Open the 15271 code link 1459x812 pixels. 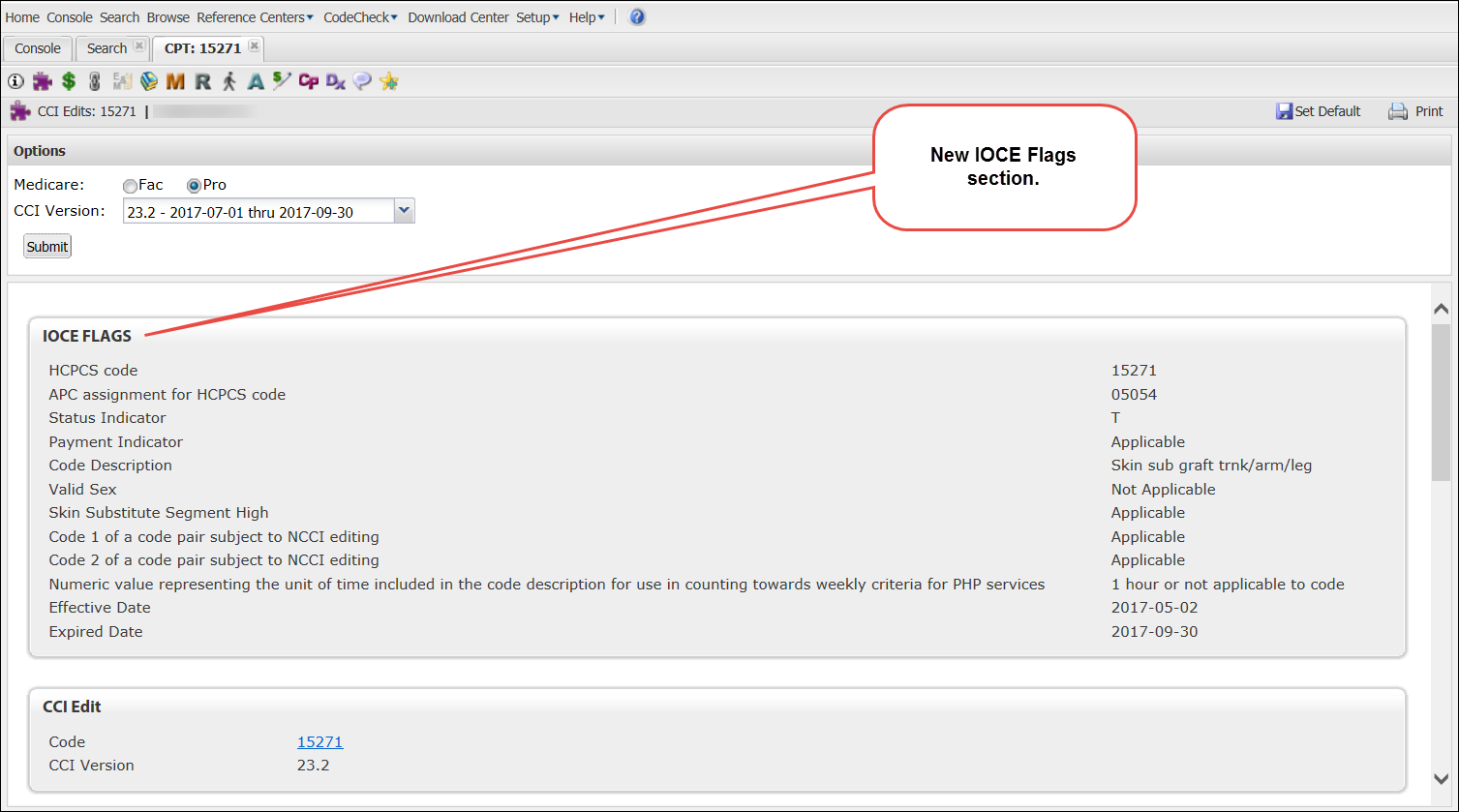tap(319, 742)
